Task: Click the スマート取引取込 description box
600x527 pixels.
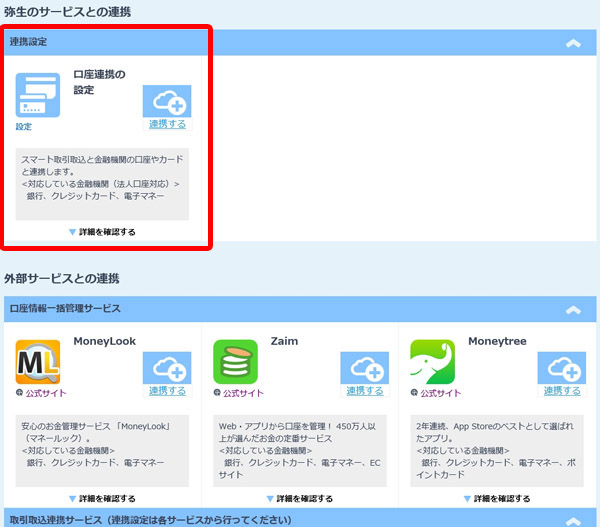Action: tap(102, 184)
